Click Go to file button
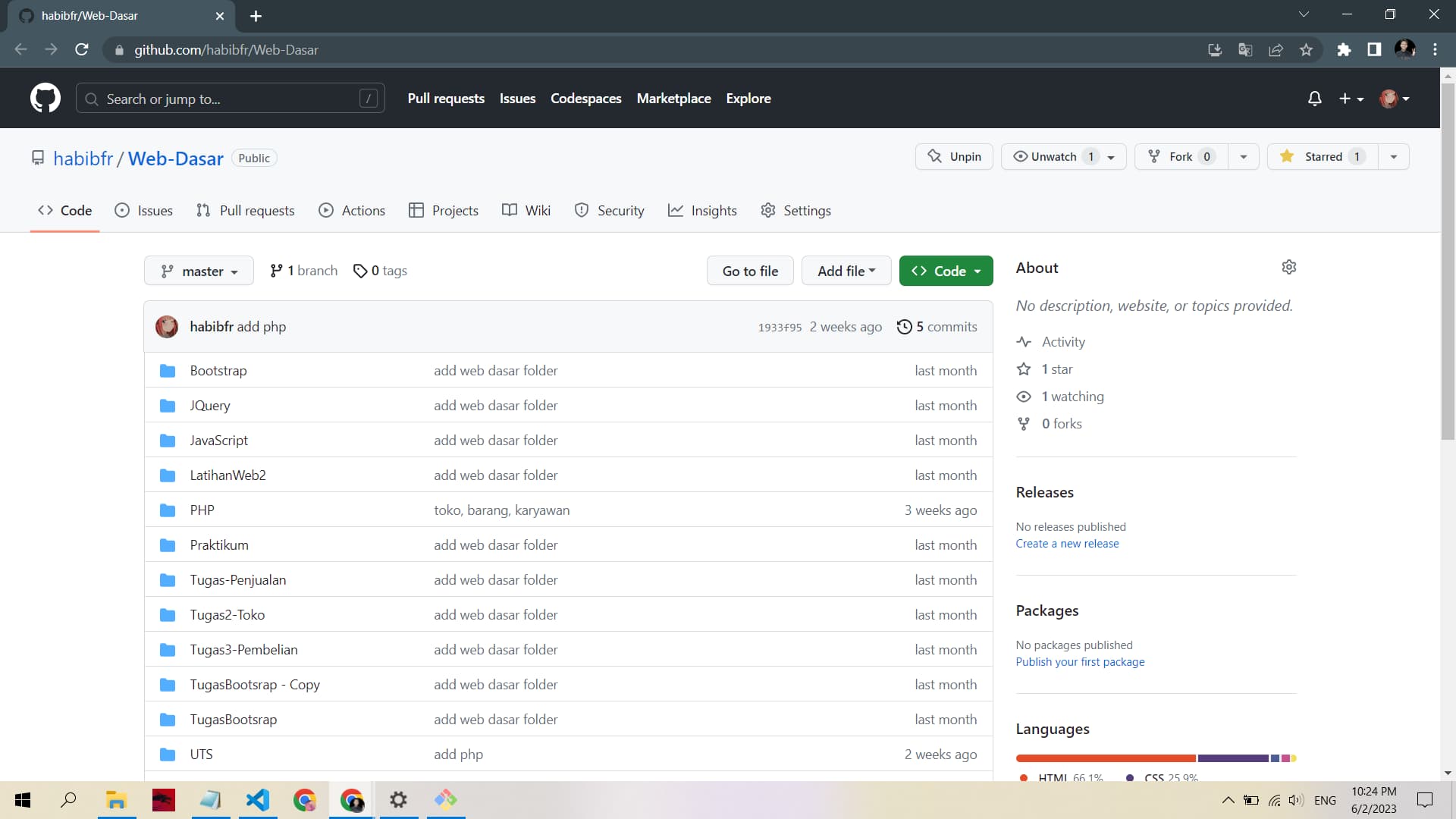 pos(750,271)
